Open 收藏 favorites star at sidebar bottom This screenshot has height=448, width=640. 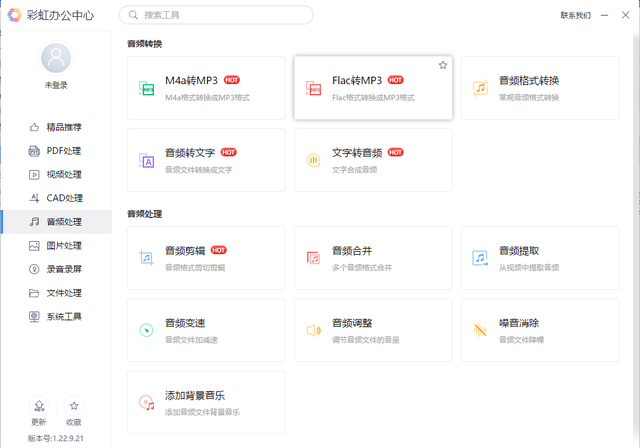click(74, 406)
